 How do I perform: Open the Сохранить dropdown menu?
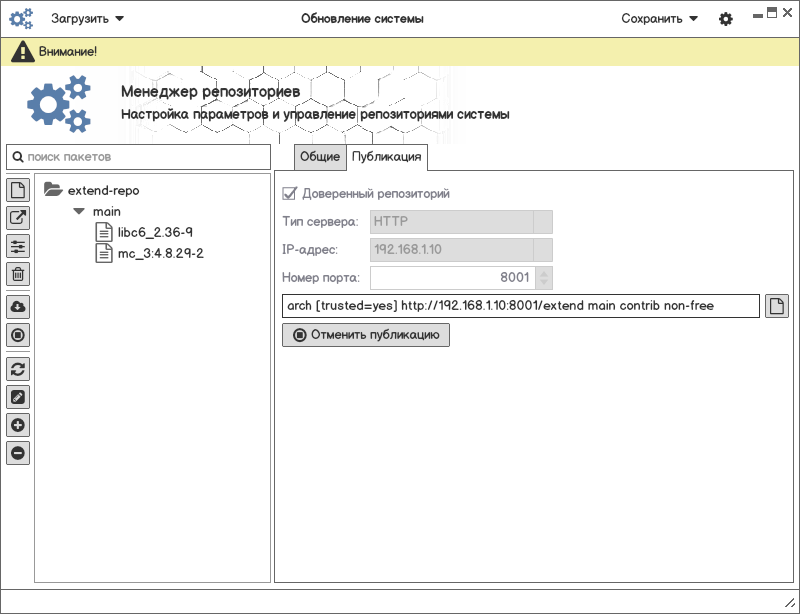659,19
